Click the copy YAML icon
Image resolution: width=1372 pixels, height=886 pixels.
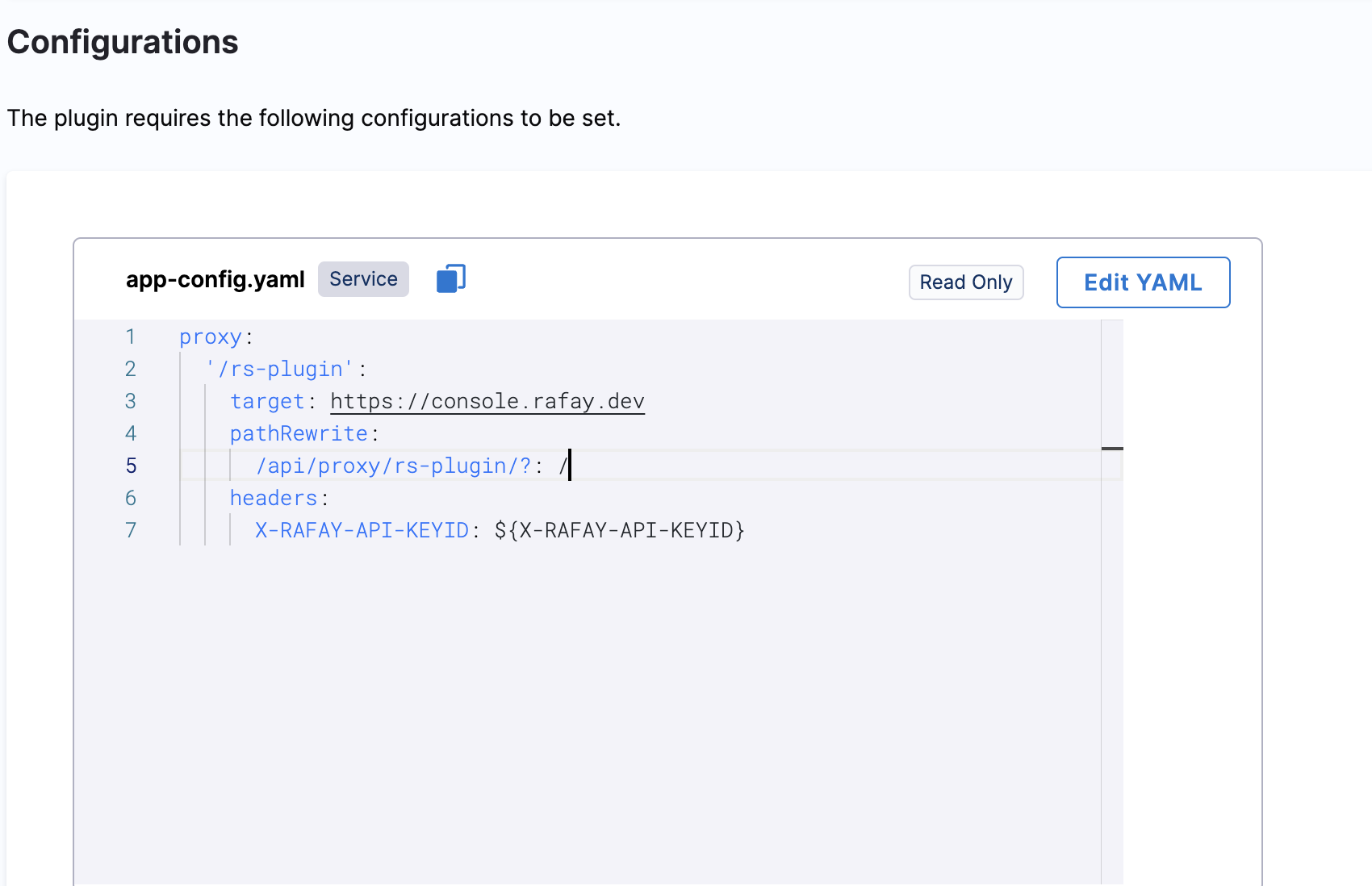pos(451,279)
